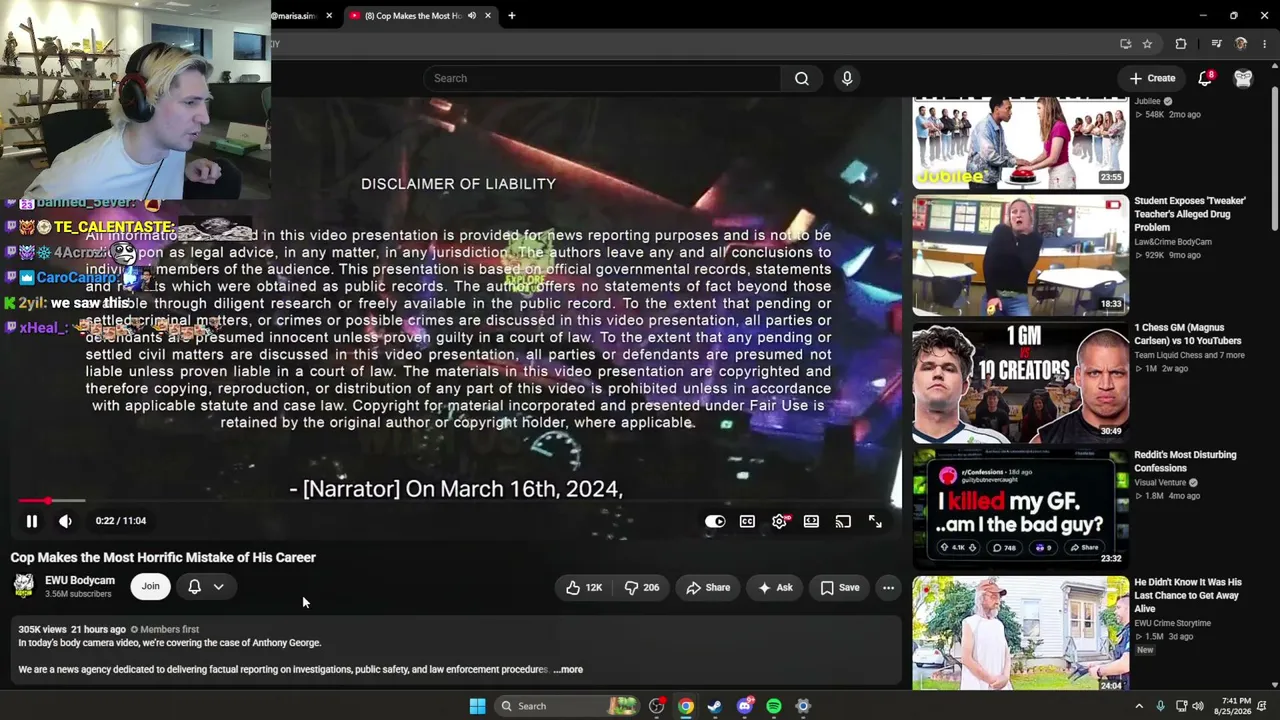Like the video (12K thumbs up)
This screenshot has height=720, width=1280.
tap(584, 587)
